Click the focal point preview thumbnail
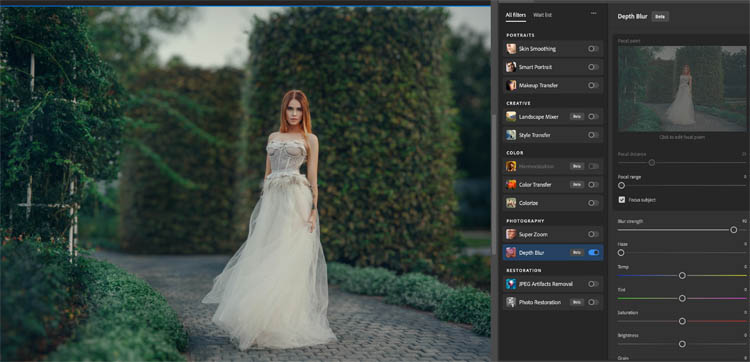750x362 pixels. pyautogui.click(x=682, y=88)
